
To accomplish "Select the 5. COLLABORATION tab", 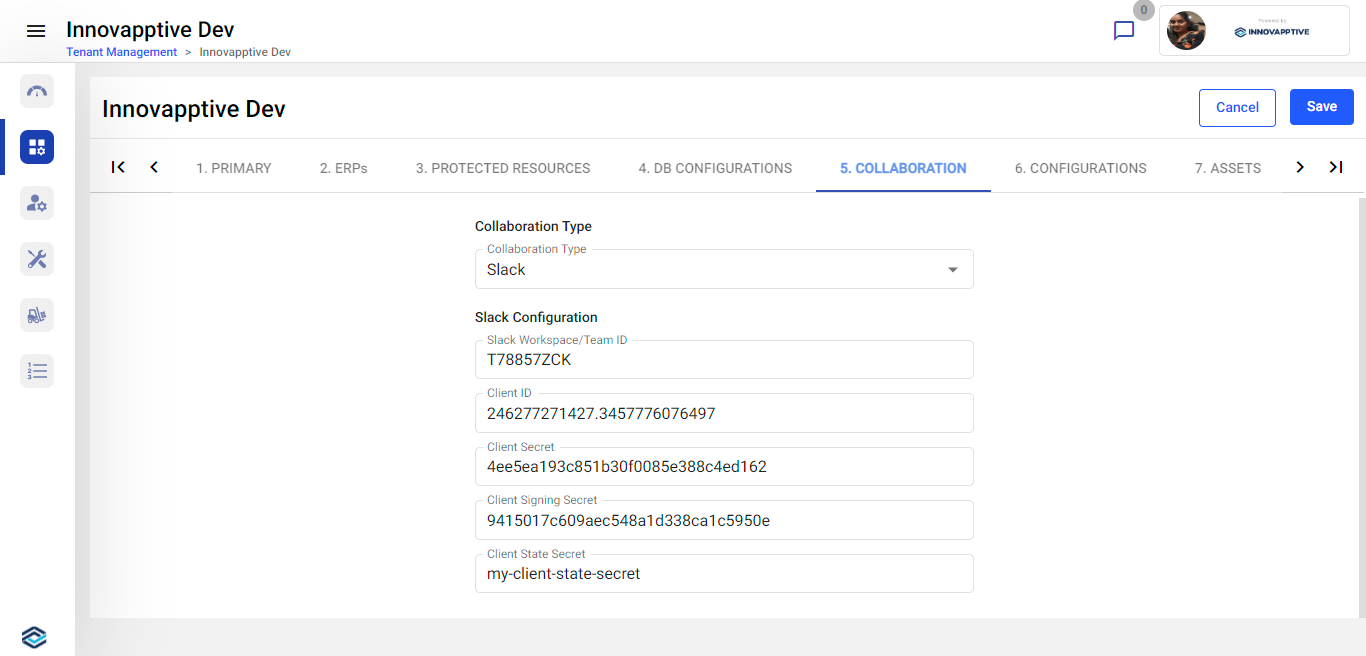I will pos(903,168).
